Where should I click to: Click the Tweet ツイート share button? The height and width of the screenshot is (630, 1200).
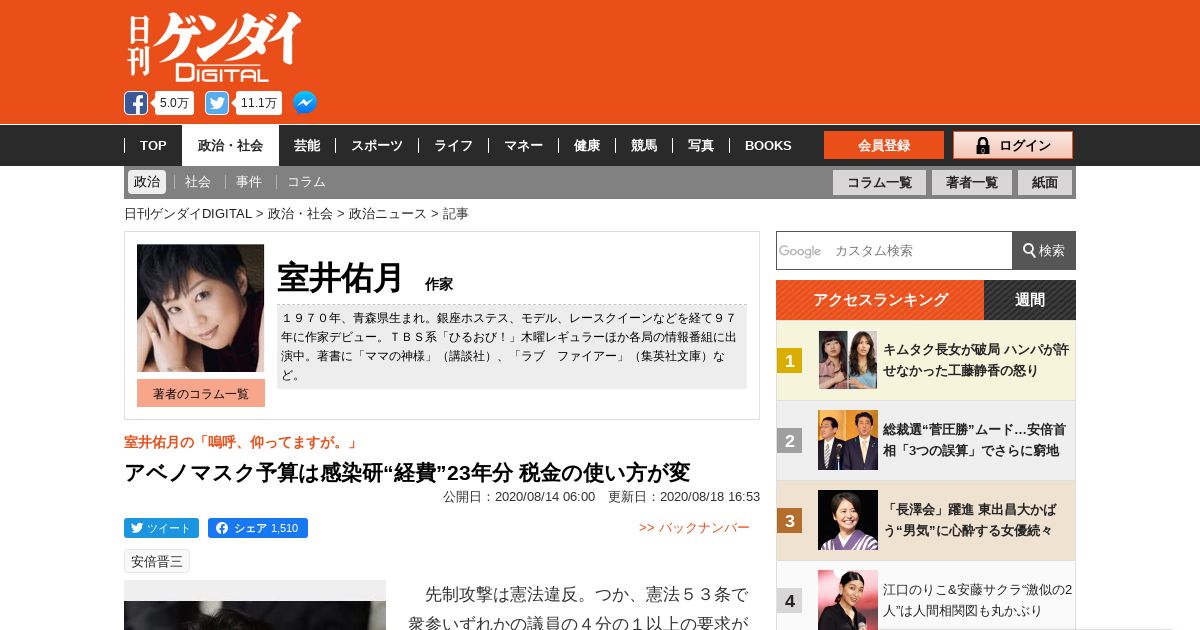click(161, 528)
